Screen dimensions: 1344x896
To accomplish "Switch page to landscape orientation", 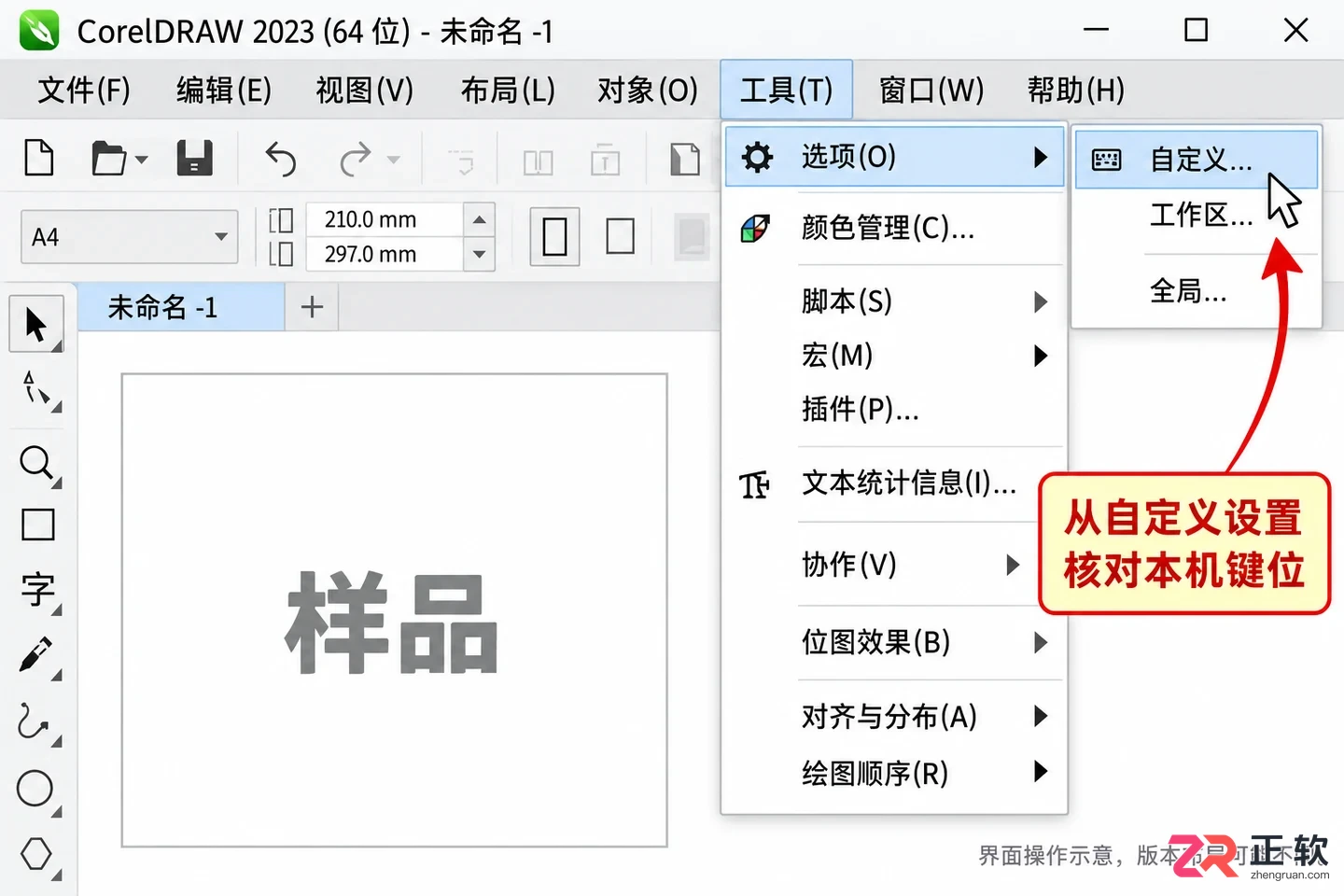I will (621, 236).
